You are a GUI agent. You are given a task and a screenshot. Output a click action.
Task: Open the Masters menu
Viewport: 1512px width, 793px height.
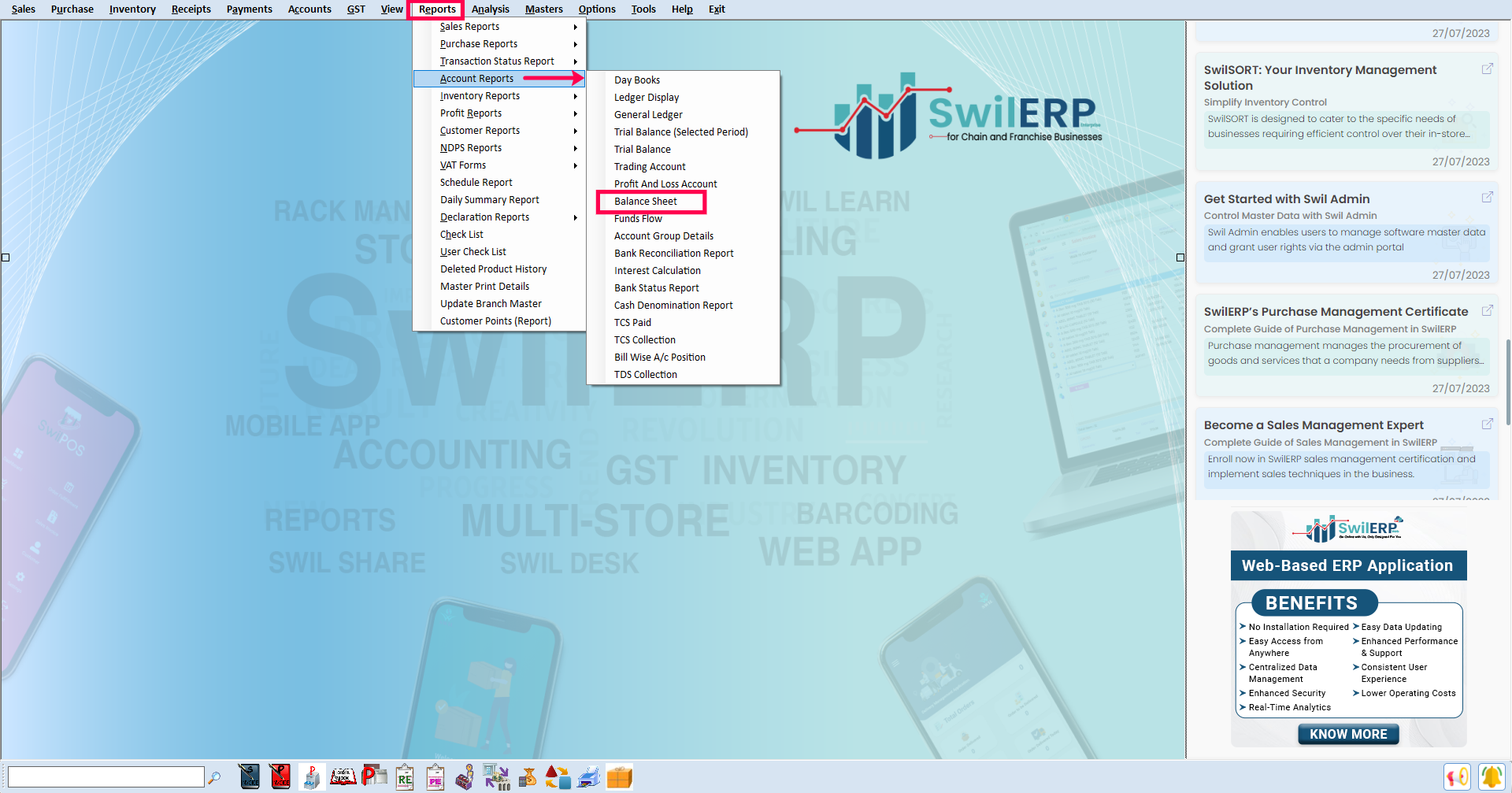[543, 9]
